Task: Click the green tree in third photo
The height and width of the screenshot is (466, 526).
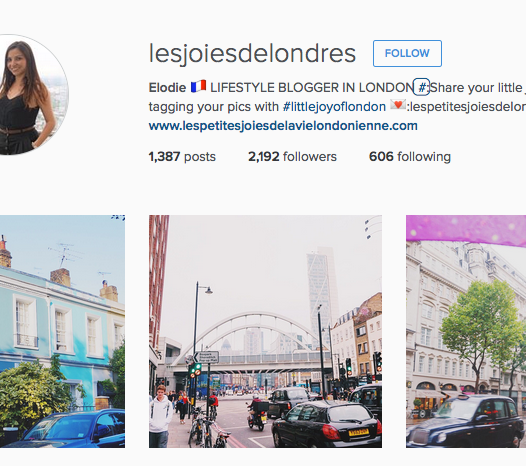Action: pyautogui.click(x=481, y=330)
